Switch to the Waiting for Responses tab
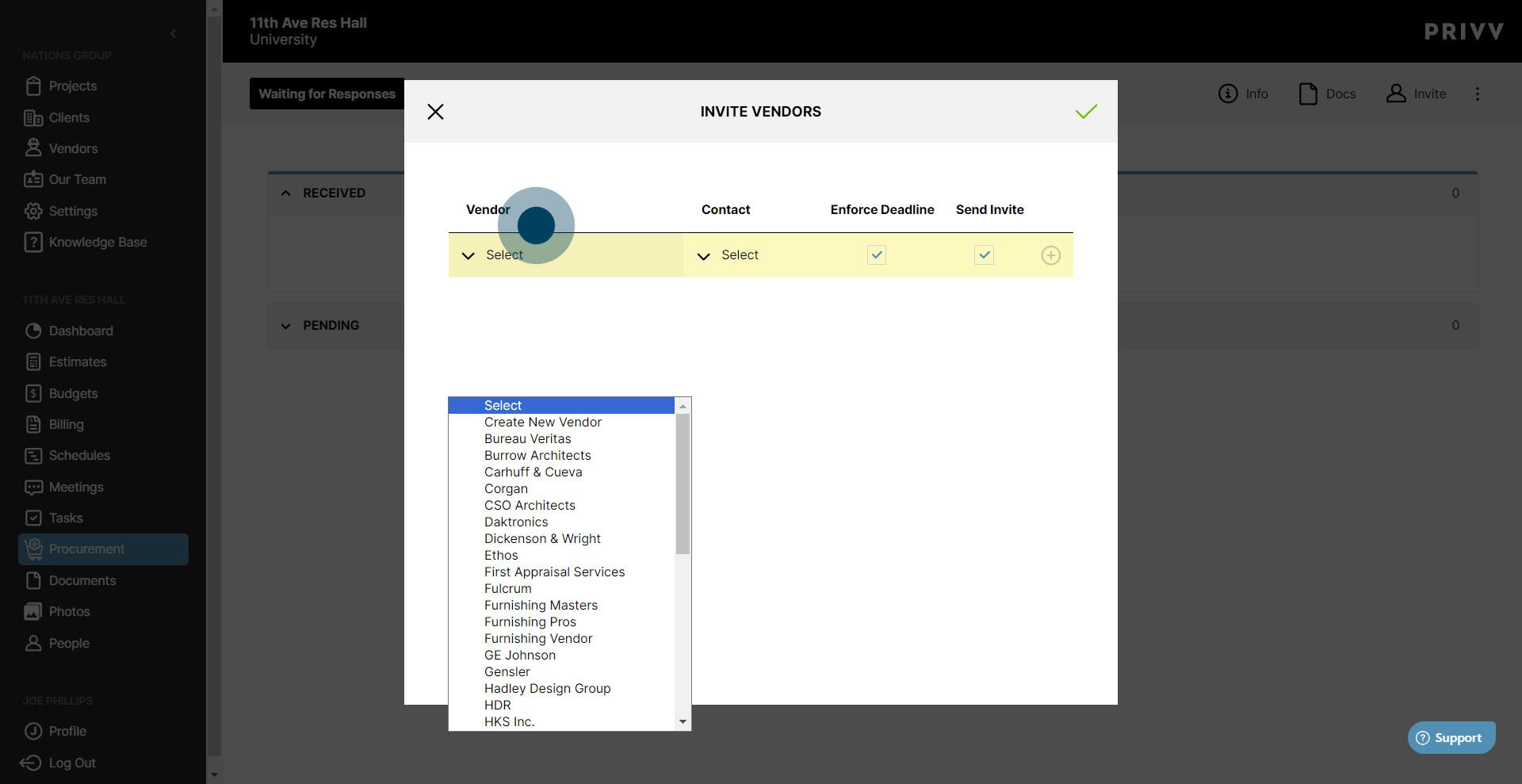1522x784 pixels. click(x=326, y=94)
